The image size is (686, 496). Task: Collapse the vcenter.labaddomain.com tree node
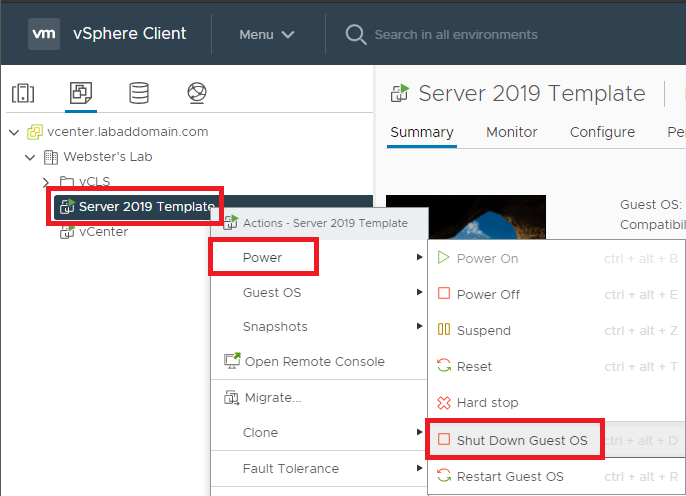(13, 132)
